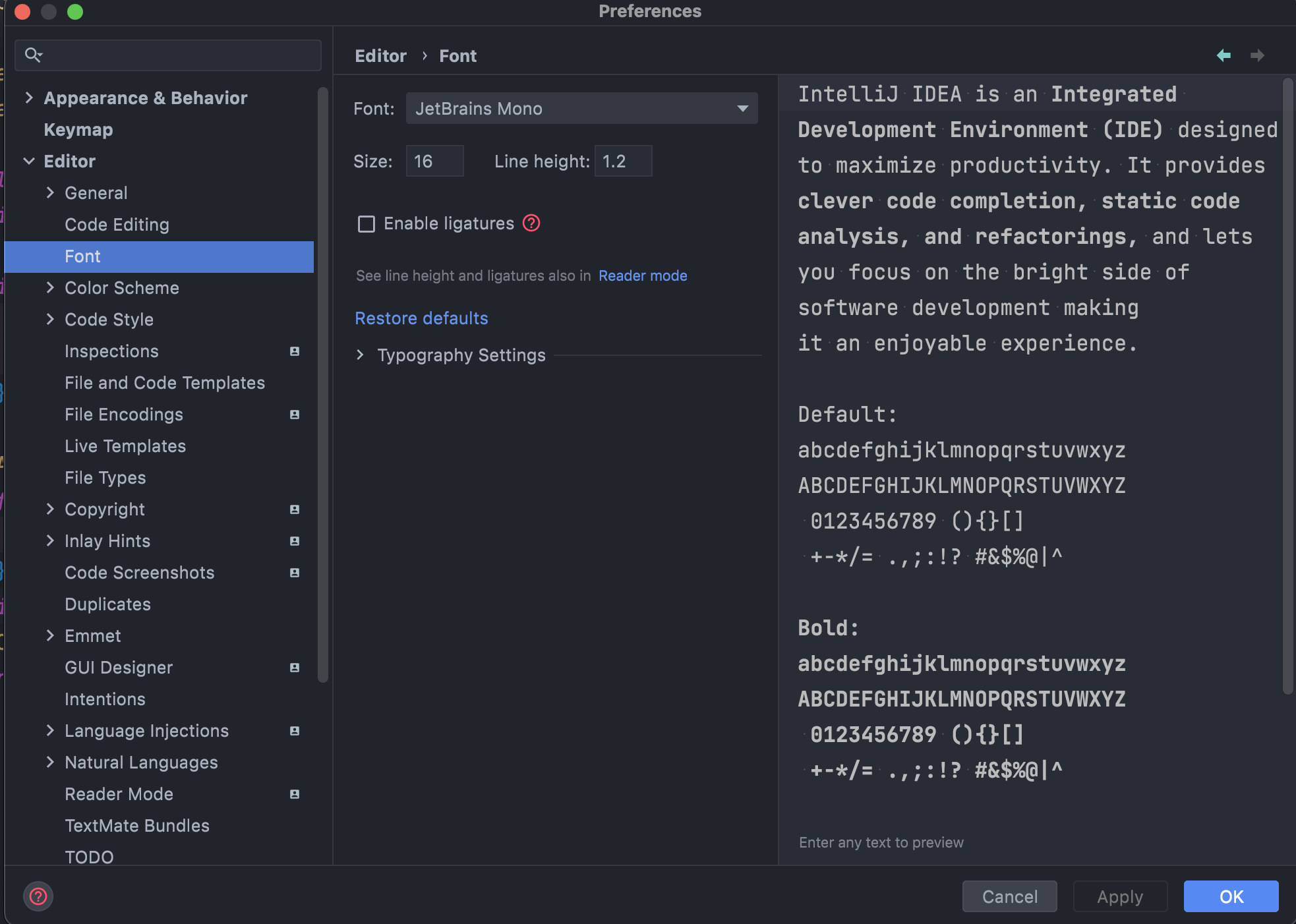Open the bottom-left help button
Viewport: 1296px width, 924px height.
pyautogui.click(x=38, y=896)
